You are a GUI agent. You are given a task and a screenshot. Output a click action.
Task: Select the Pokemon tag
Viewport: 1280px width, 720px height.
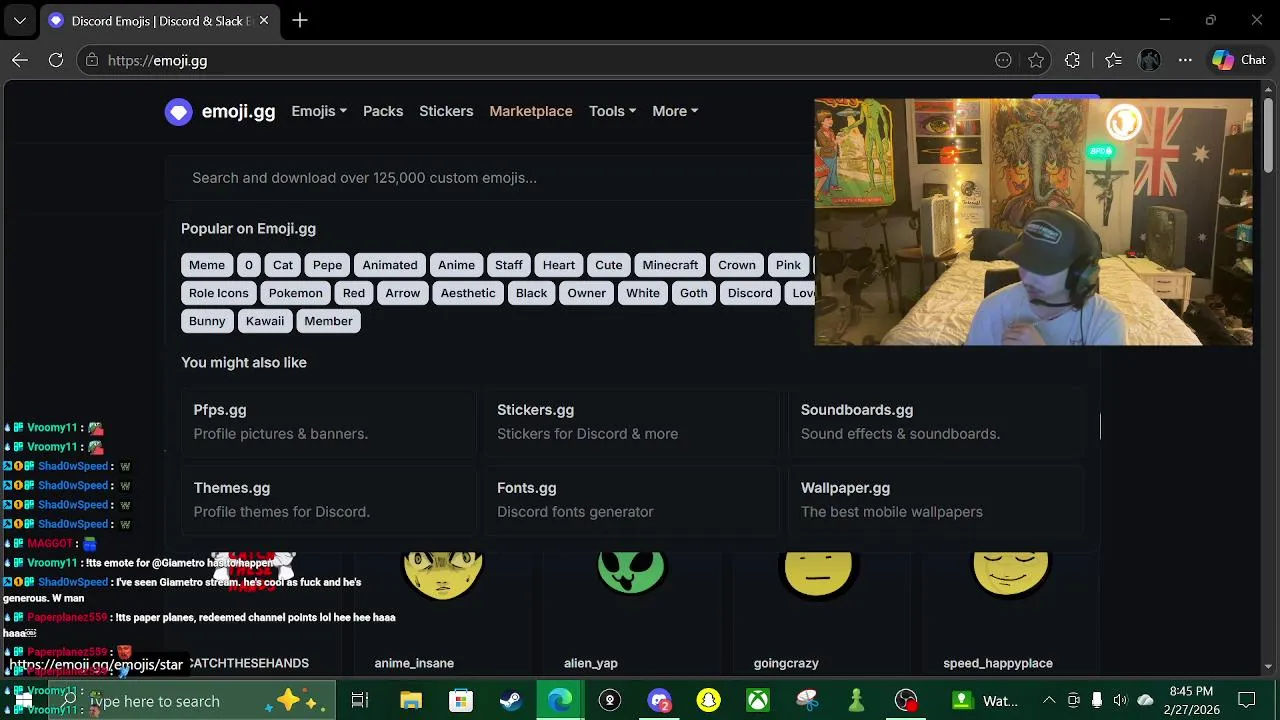tap(295, 293)
